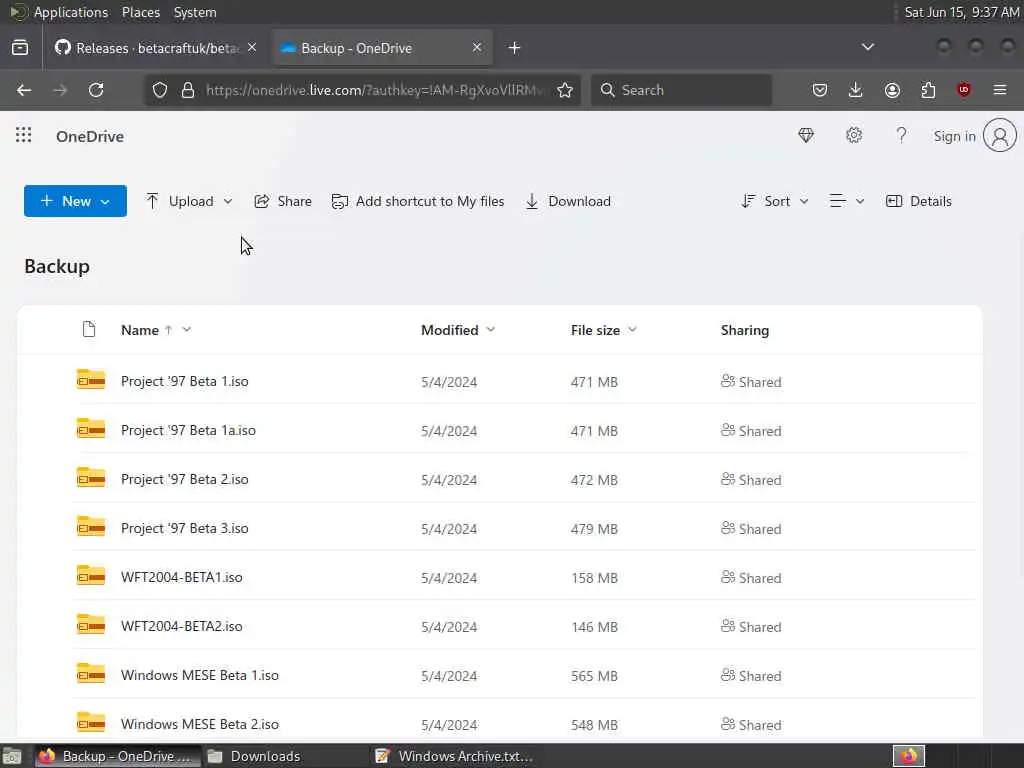Close the Releases betacraftuk tab
1024x768 pixels.
pyautogui.click(x=252, y=47)
